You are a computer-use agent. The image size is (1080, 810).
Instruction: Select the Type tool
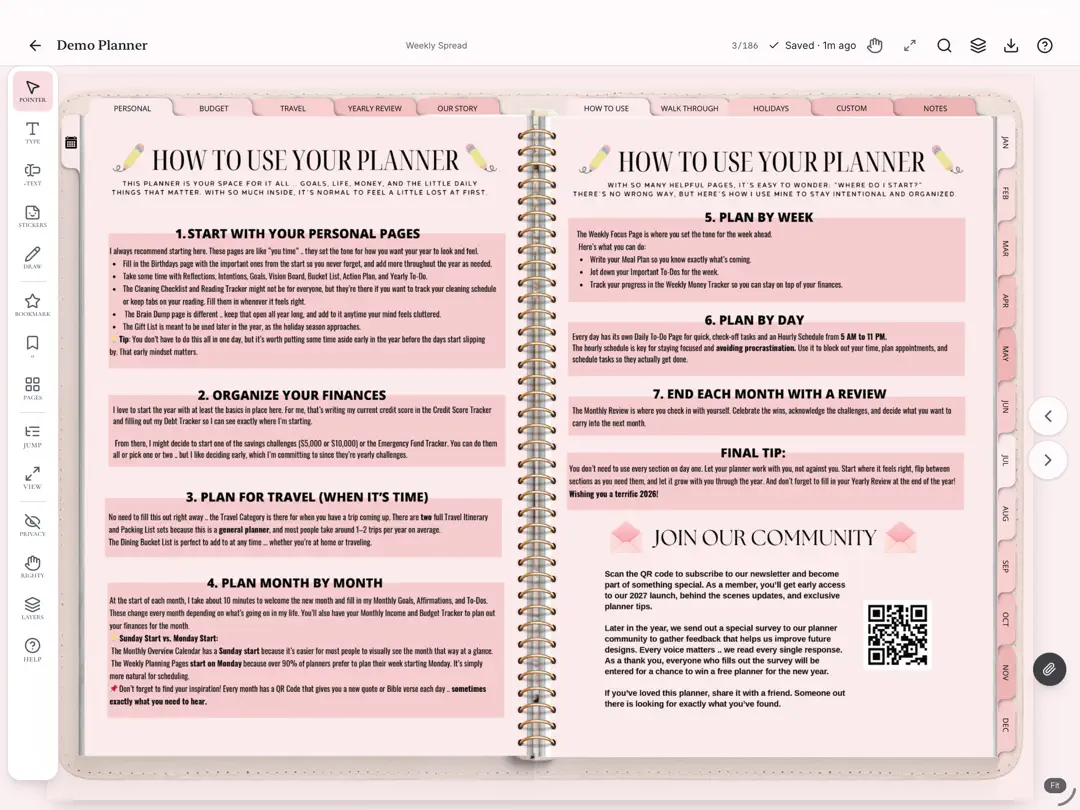32,133
